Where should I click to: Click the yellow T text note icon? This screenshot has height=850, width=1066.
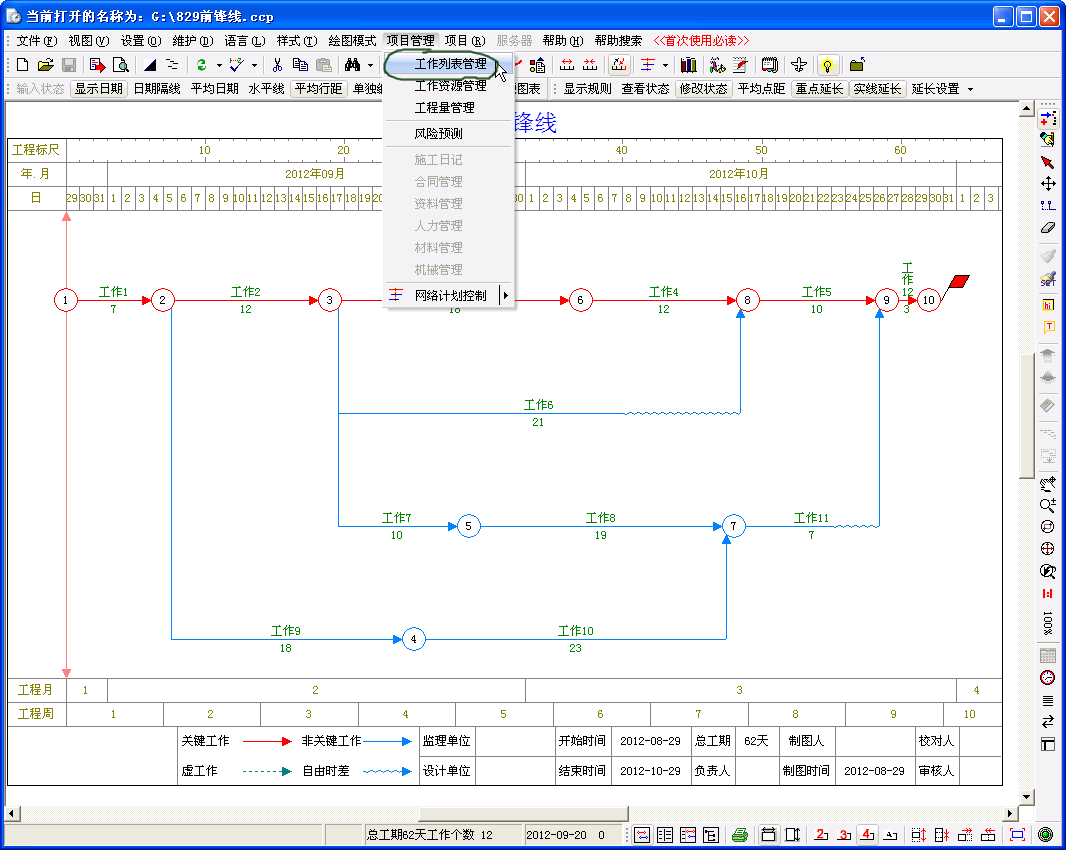(1048, 327)
